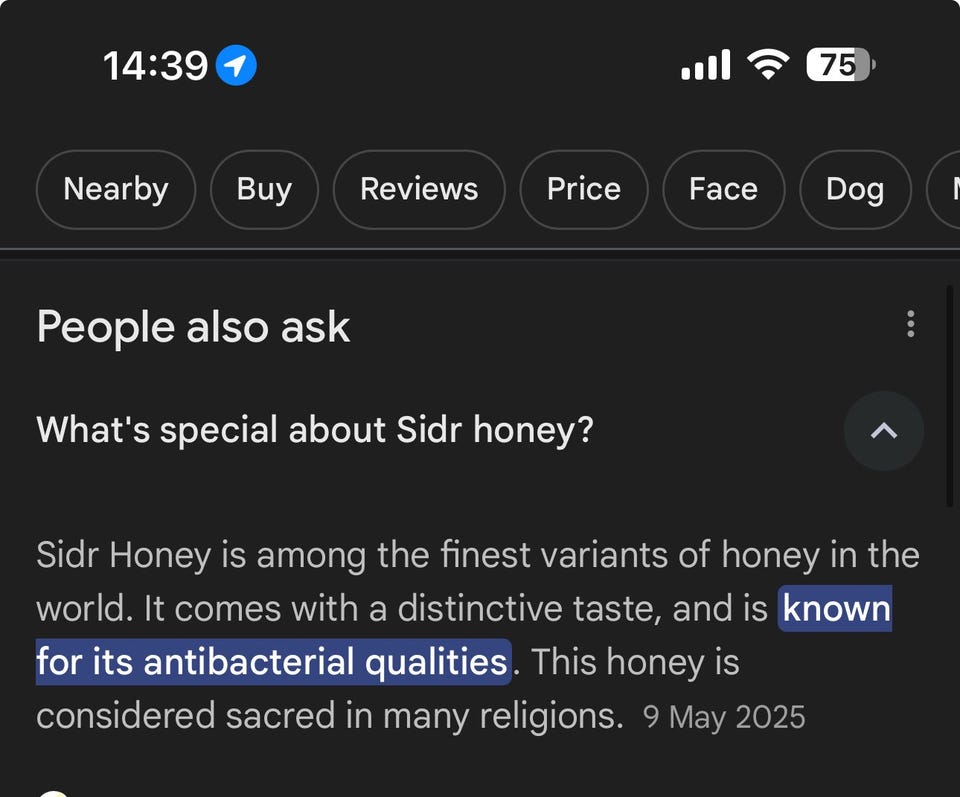The height and width of the screenshot is (797, 960).
Task: Switch to the Reviews filter chip
Action: (419, 189)
